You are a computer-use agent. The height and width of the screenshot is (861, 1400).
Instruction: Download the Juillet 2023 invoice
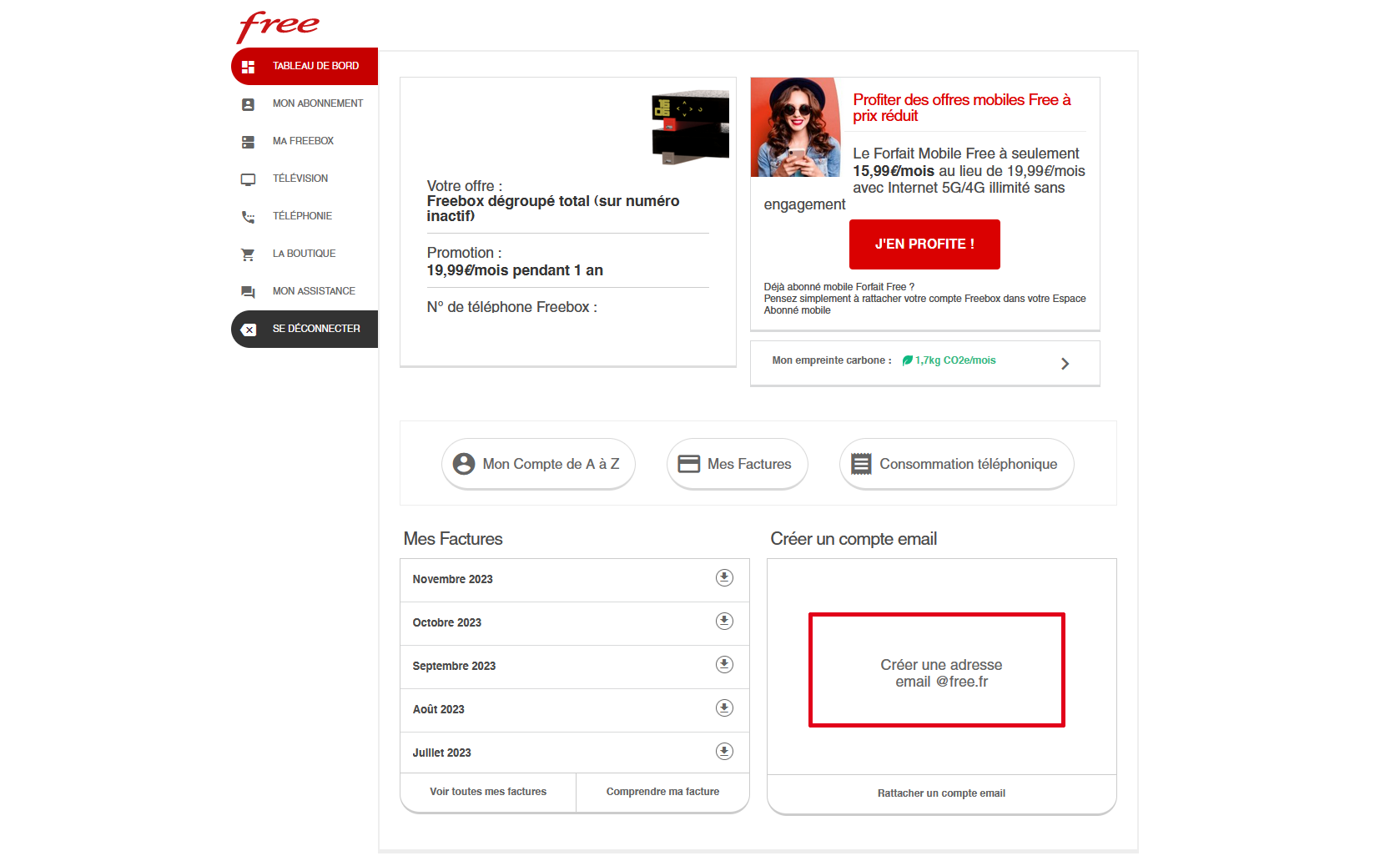pyautogui.click(x=724, y=751)
